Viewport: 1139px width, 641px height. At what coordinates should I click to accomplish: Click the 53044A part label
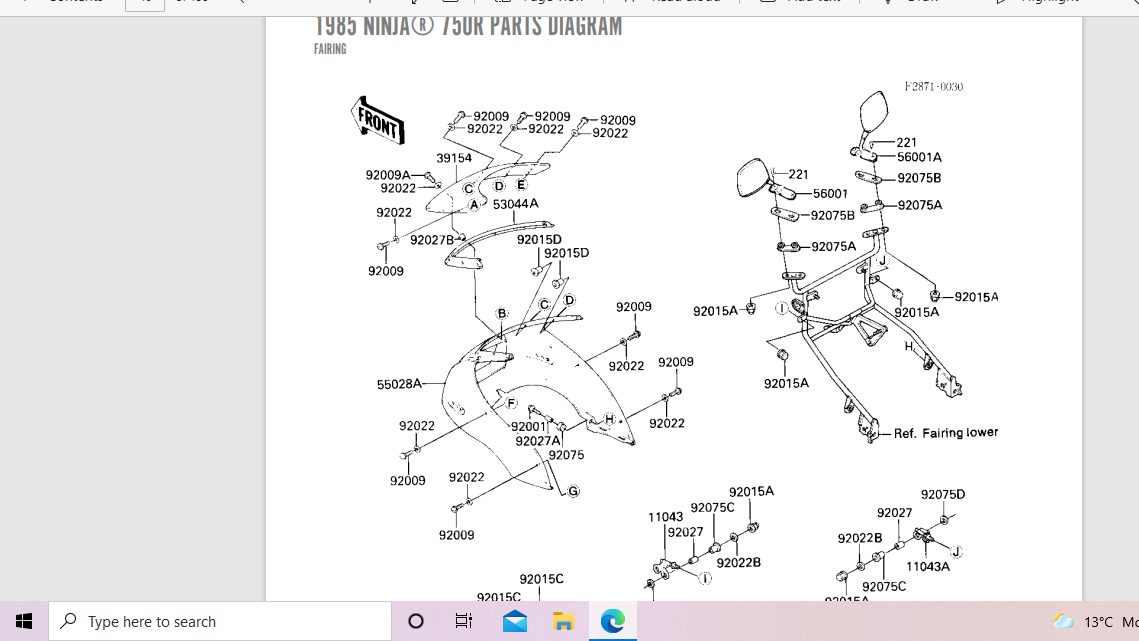(515, 203)
